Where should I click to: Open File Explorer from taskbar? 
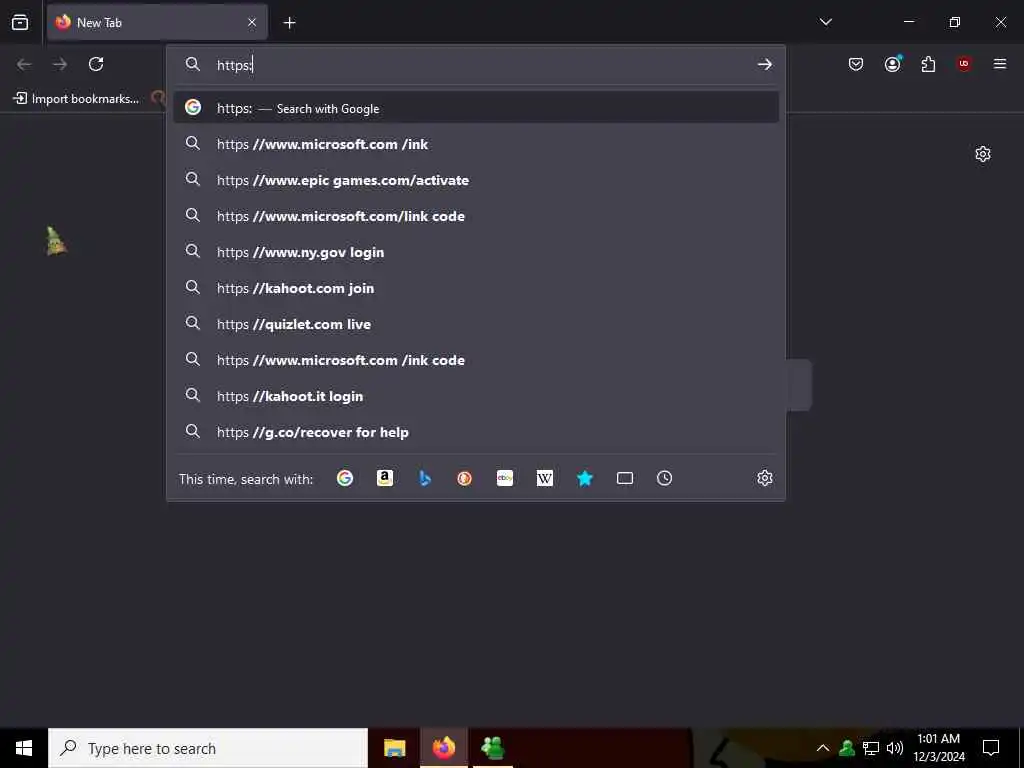394,748
